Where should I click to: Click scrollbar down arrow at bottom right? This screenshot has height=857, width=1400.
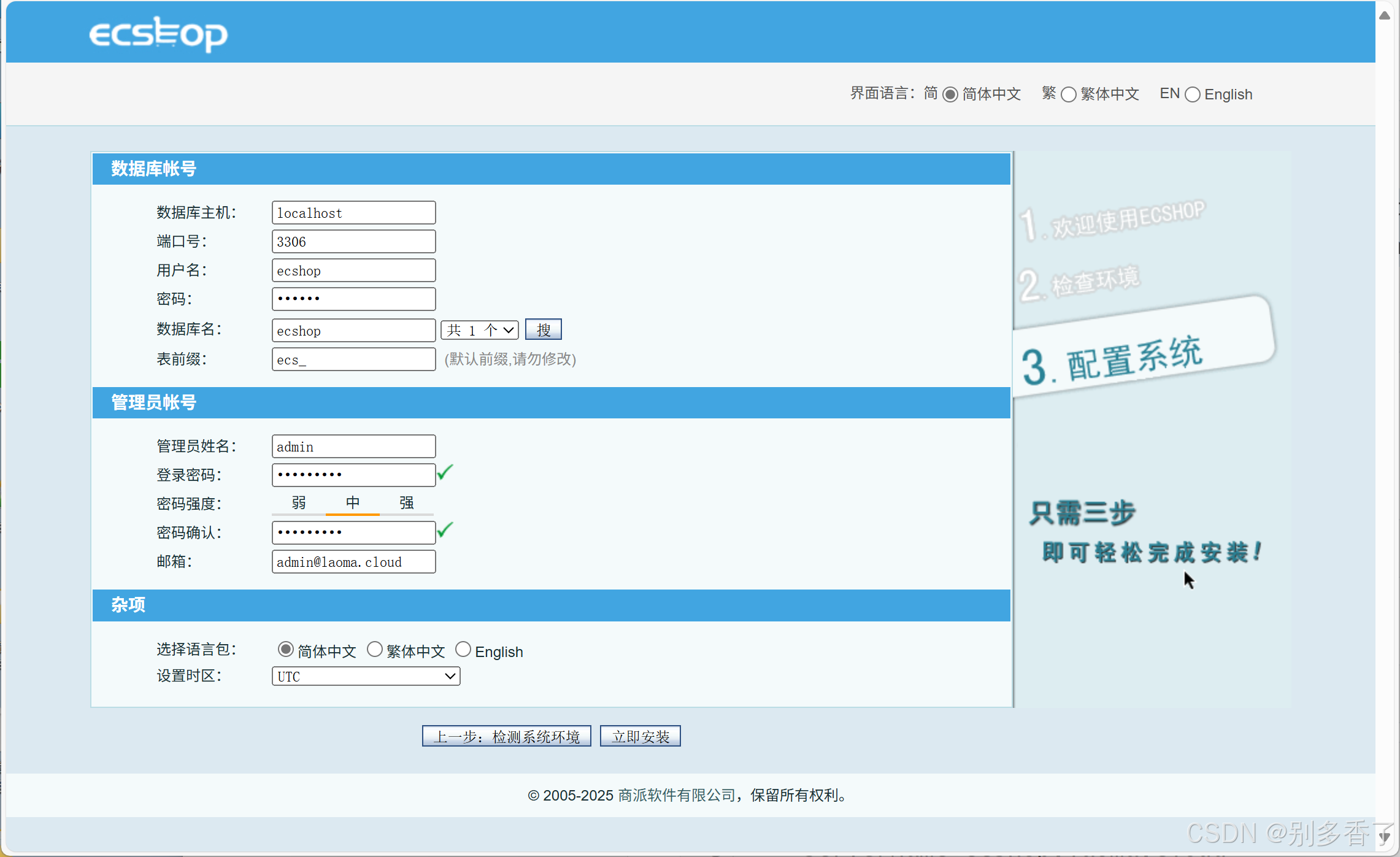coord(1385,837)
